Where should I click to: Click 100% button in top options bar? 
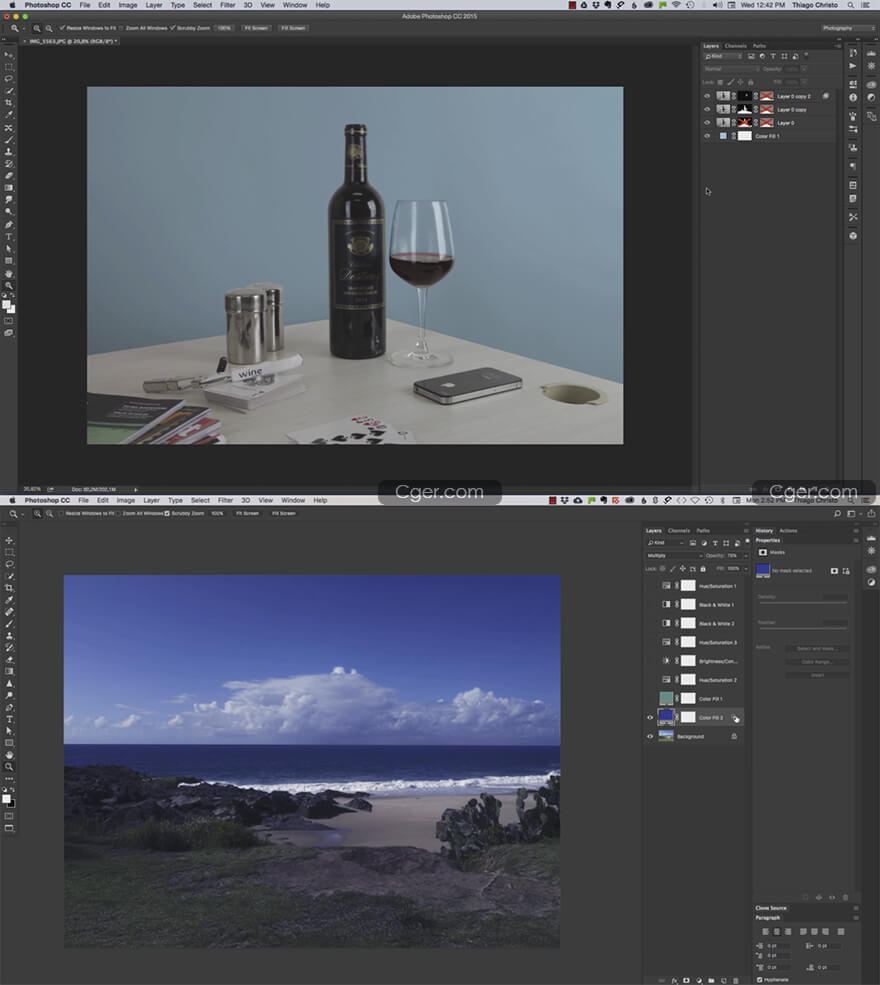[224, 28]
